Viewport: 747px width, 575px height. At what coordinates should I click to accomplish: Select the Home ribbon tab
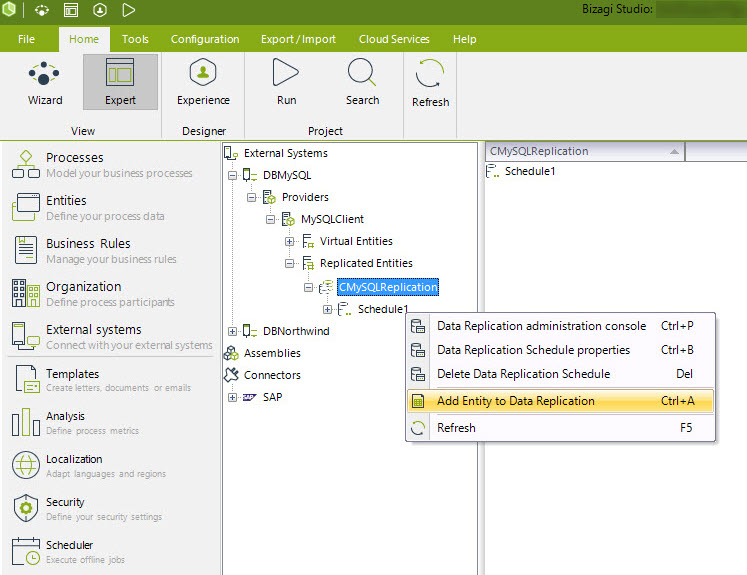pos(84,39)
